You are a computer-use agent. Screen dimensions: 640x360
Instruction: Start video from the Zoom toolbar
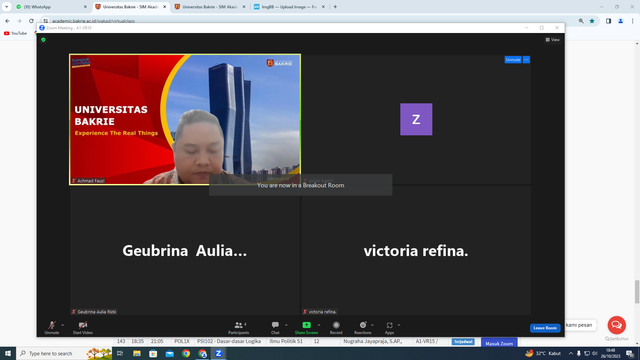coord(83,327)
